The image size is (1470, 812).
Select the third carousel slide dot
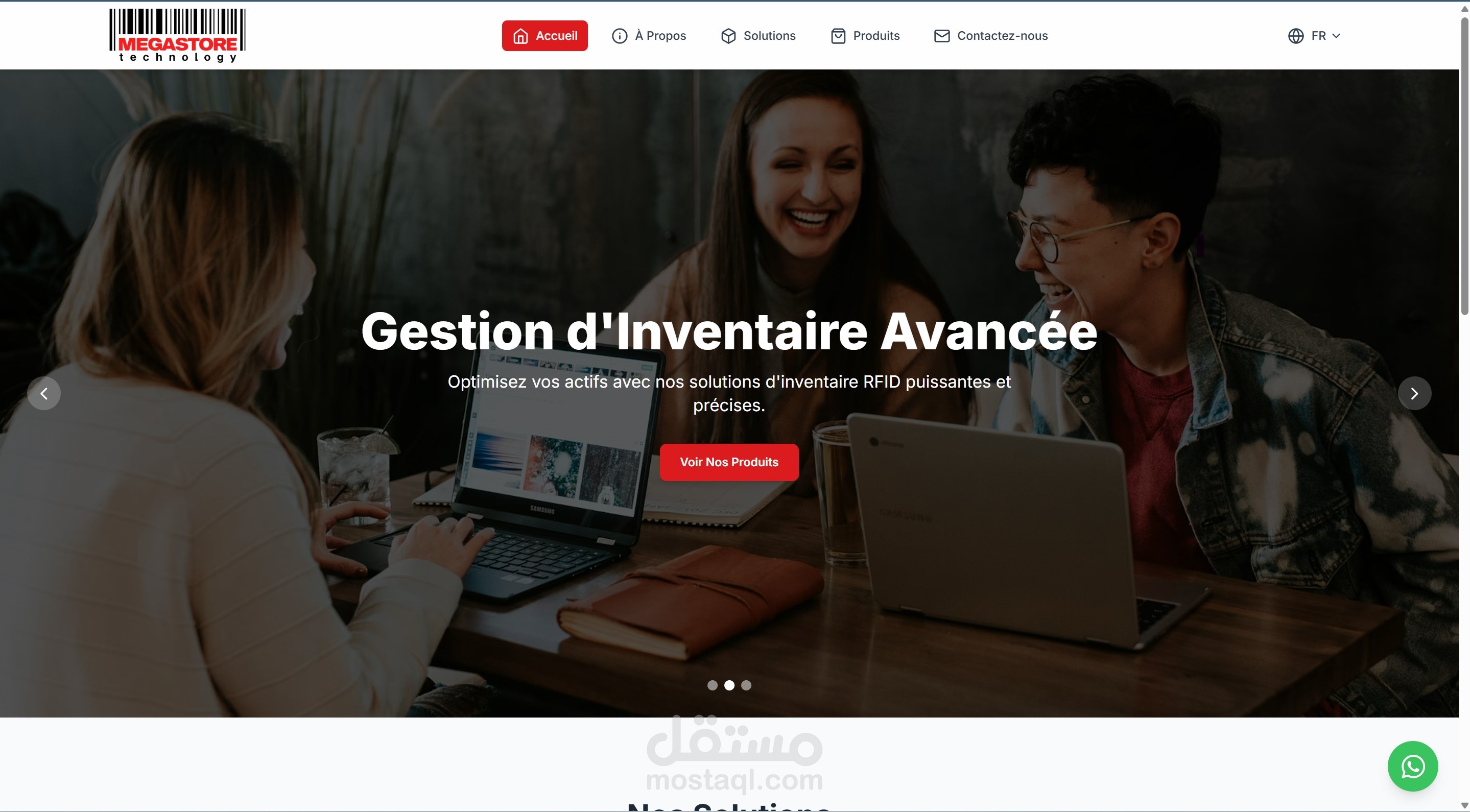point(746,685)
